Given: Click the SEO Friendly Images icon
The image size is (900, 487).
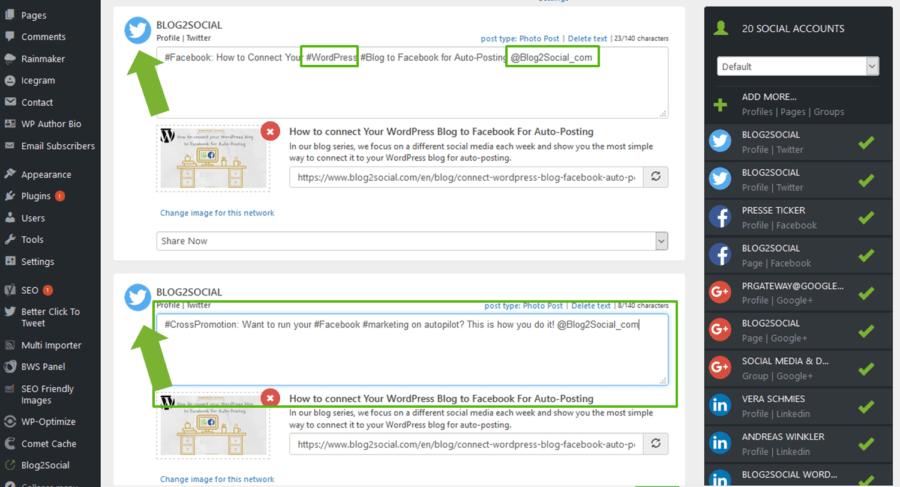Looking at the screenshot, I should [x=10, y=389].
